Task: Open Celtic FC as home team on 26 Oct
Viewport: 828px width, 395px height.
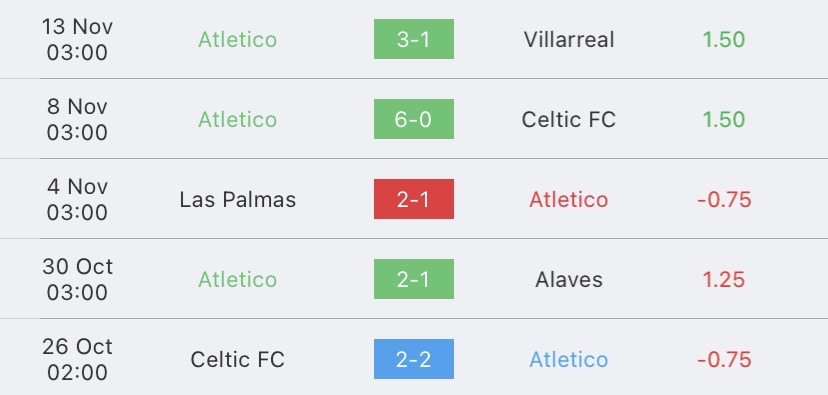Action: pyautogui.click(x=238, y=360)
